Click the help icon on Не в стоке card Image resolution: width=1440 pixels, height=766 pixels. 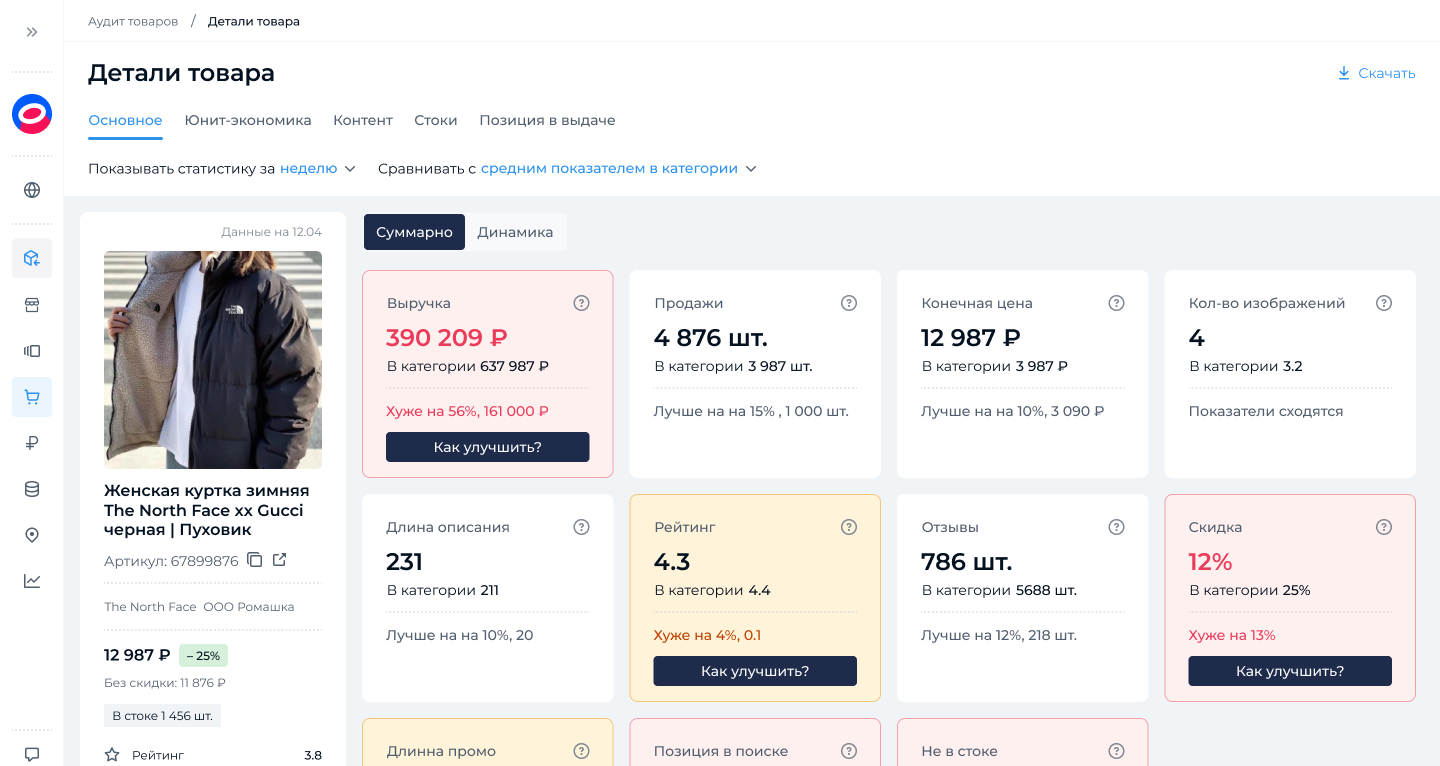point(1117,751)
